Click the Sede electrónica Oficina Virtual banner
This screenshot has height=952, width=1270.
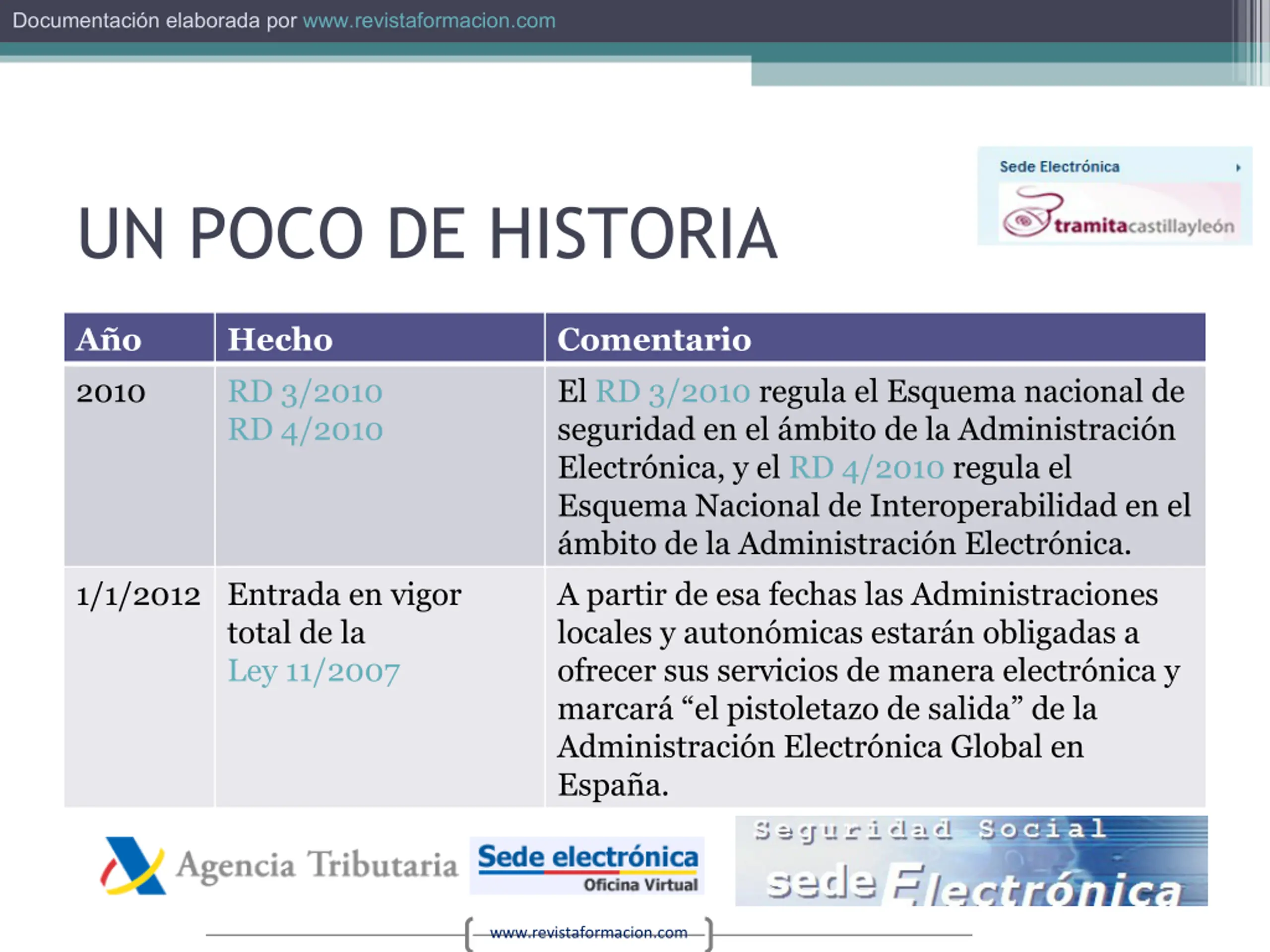coord(587,865)
